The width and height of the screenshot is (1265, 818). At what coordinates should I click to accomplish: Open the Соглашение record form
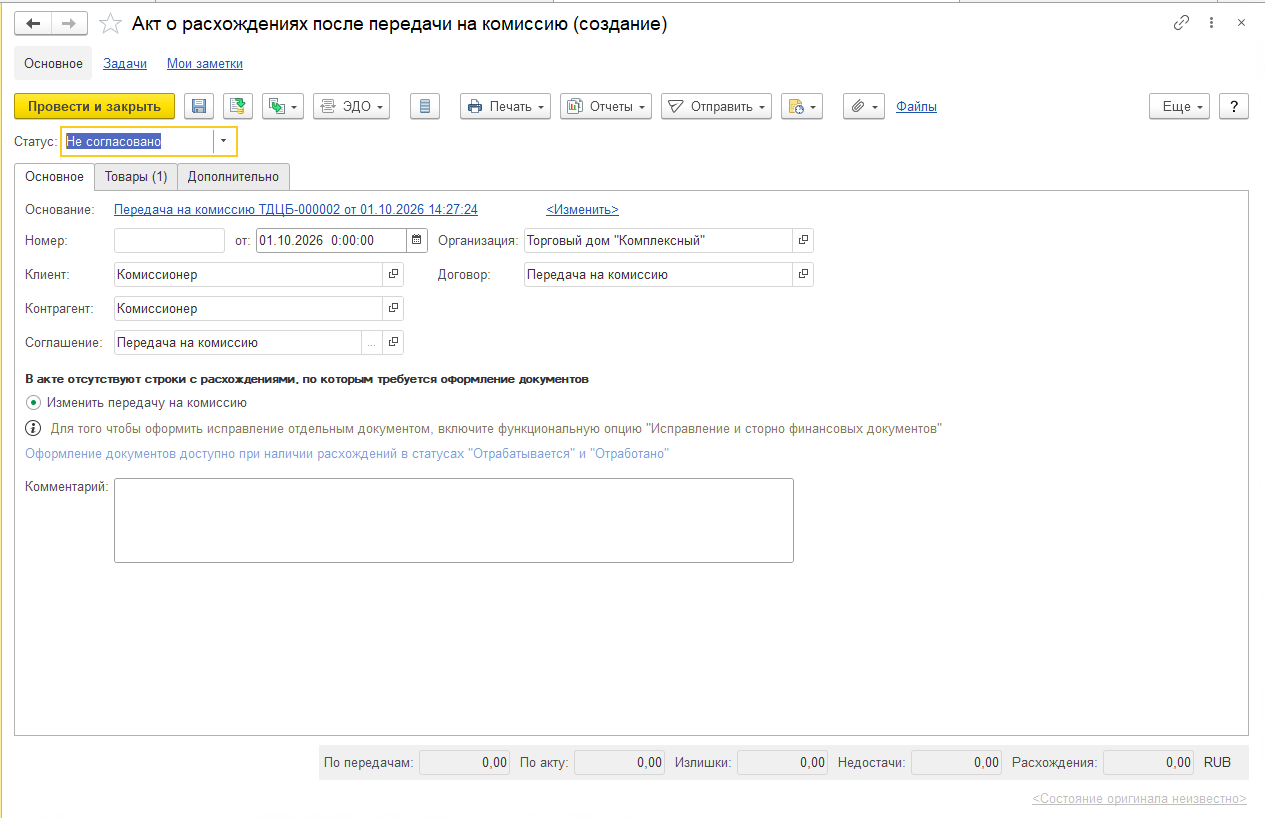click(x=393, y=342)
